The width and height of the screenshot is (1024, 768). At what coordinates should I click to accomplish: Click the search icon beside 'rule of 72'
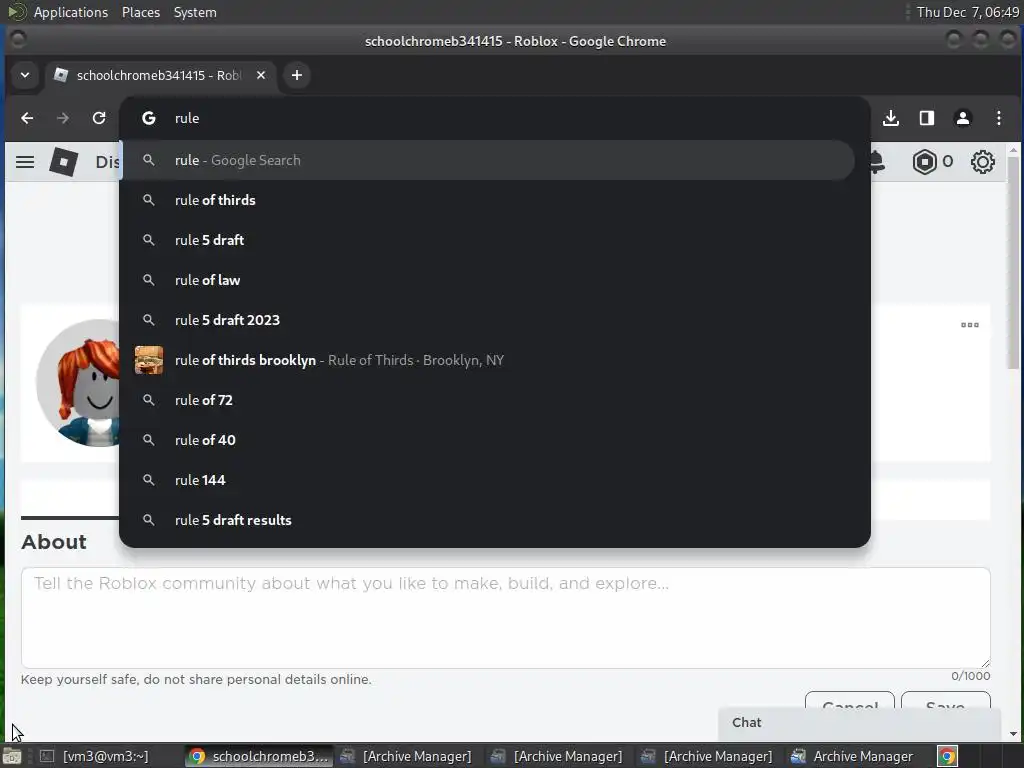[149, 400]
